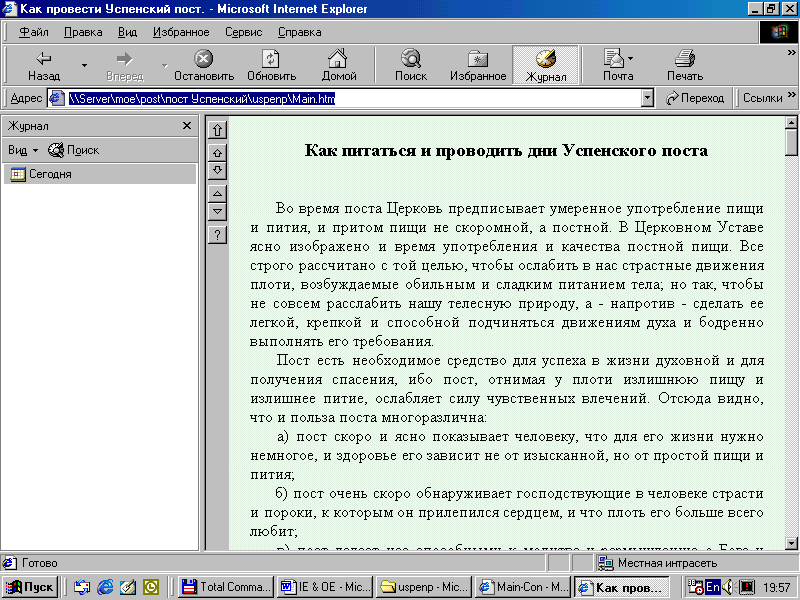
Task: Click the fourth quick launch icon
Action: point(151,587)
